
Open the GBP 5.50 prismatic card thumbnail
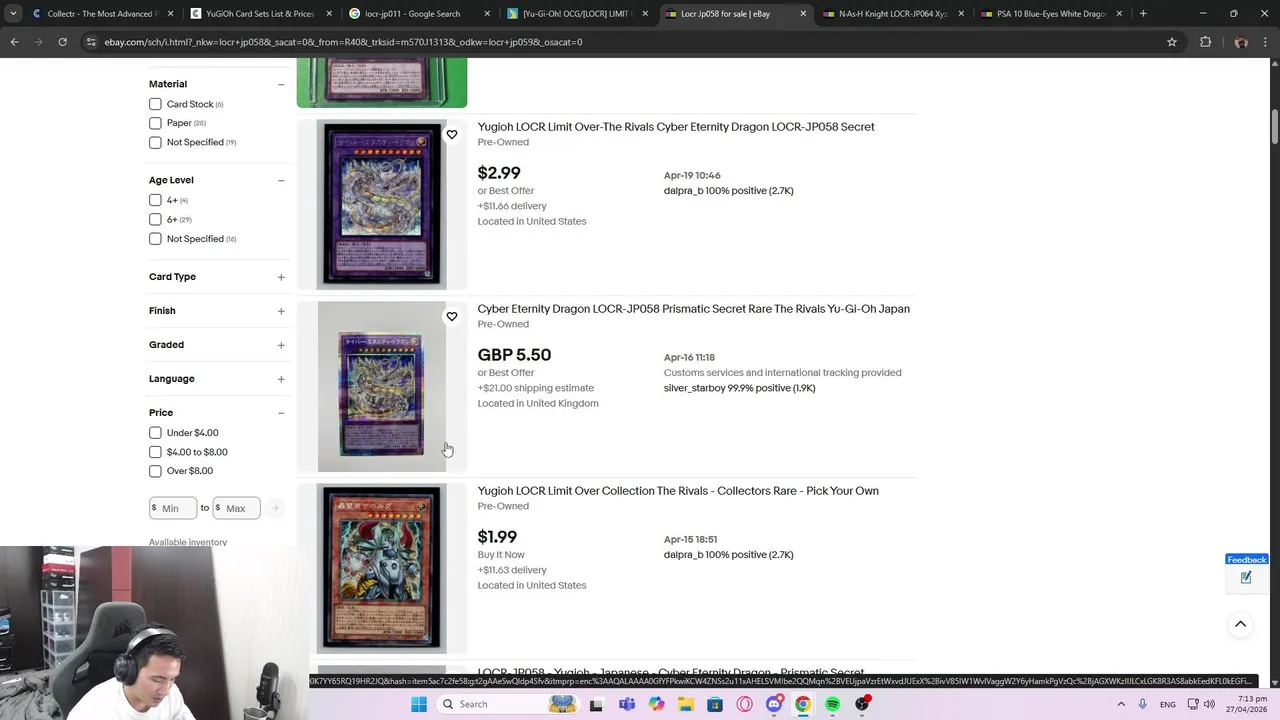point(382,387)
